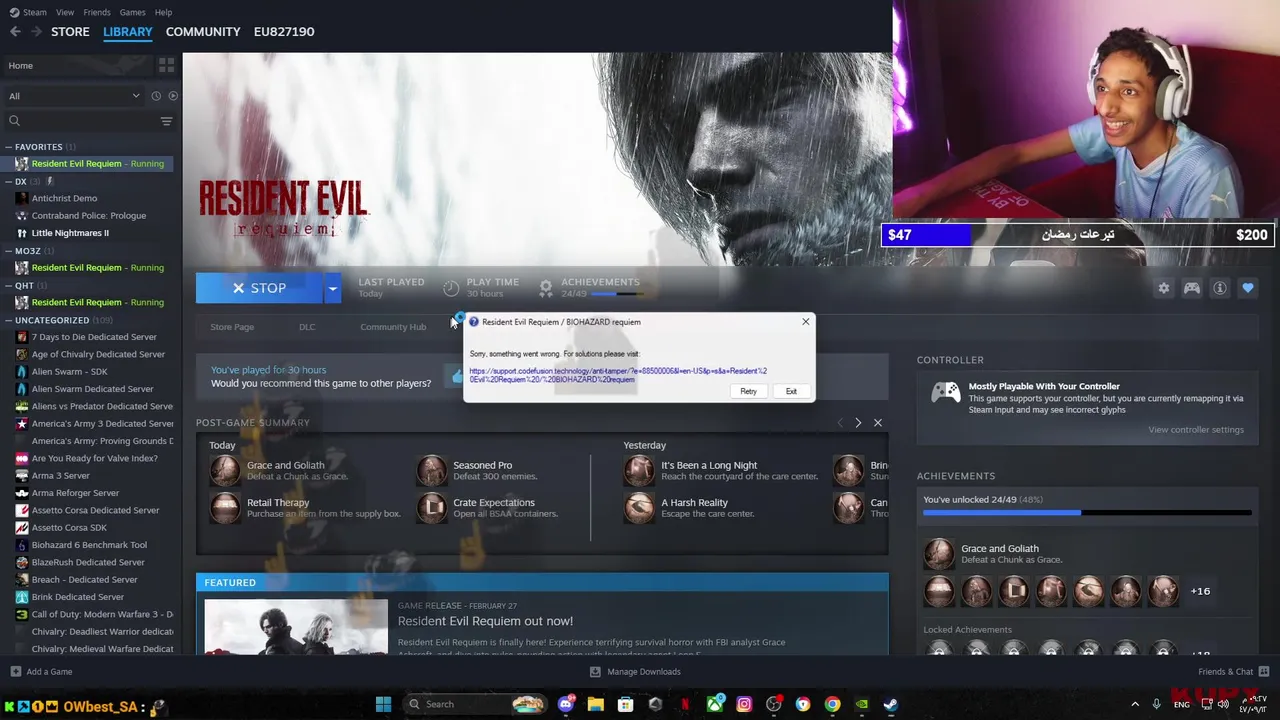
Task: Open the collections grid view icon
Action: click(166, 65)
